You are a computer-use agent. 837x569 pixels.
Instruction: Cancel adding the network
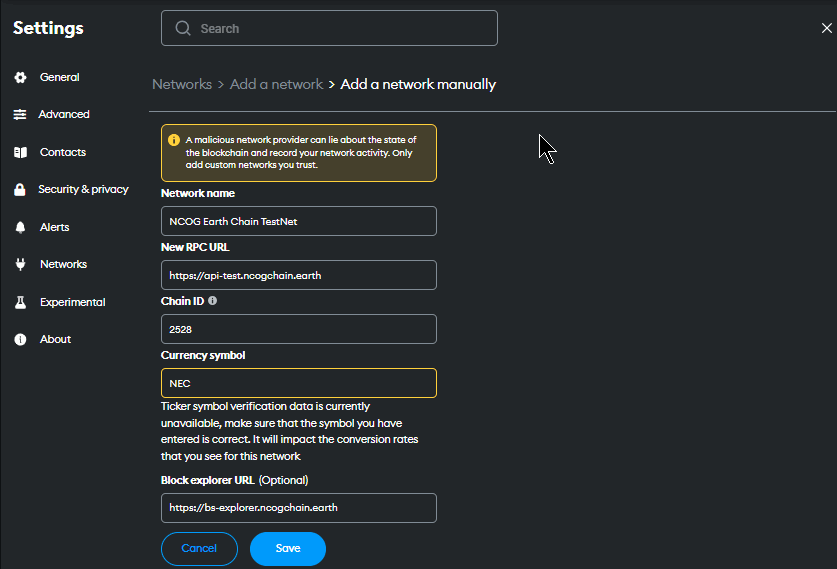[x=199, y=548]
